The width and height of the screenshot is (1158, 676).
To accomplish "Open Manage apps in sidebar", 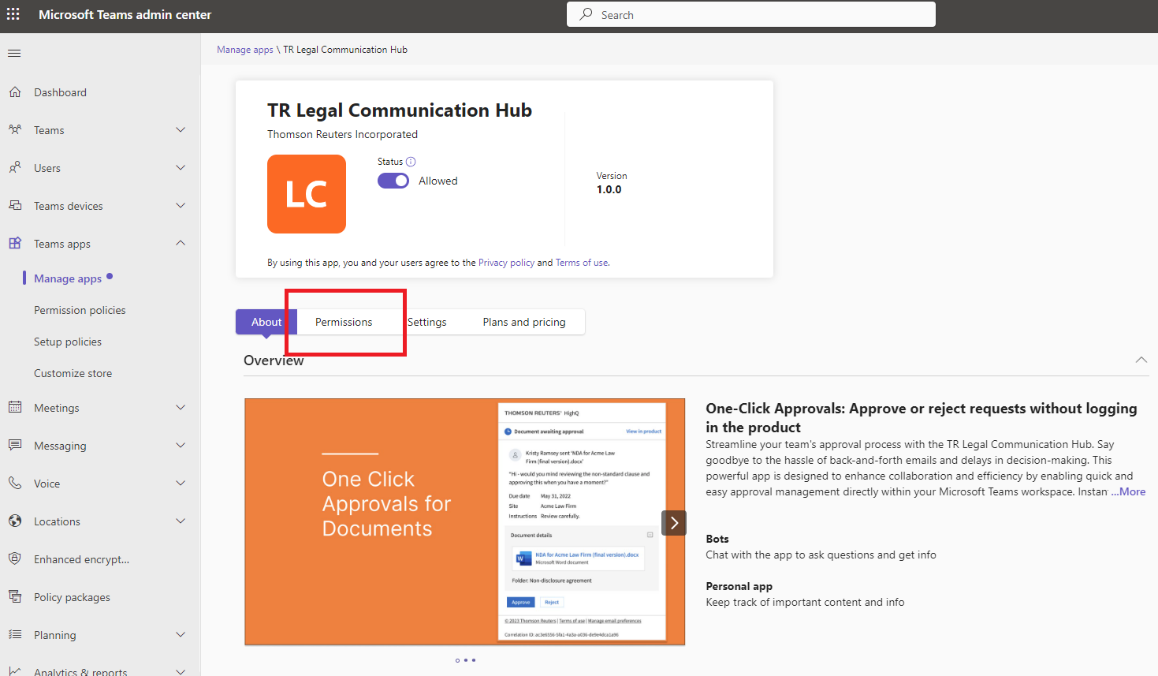I will coord(68,279).
